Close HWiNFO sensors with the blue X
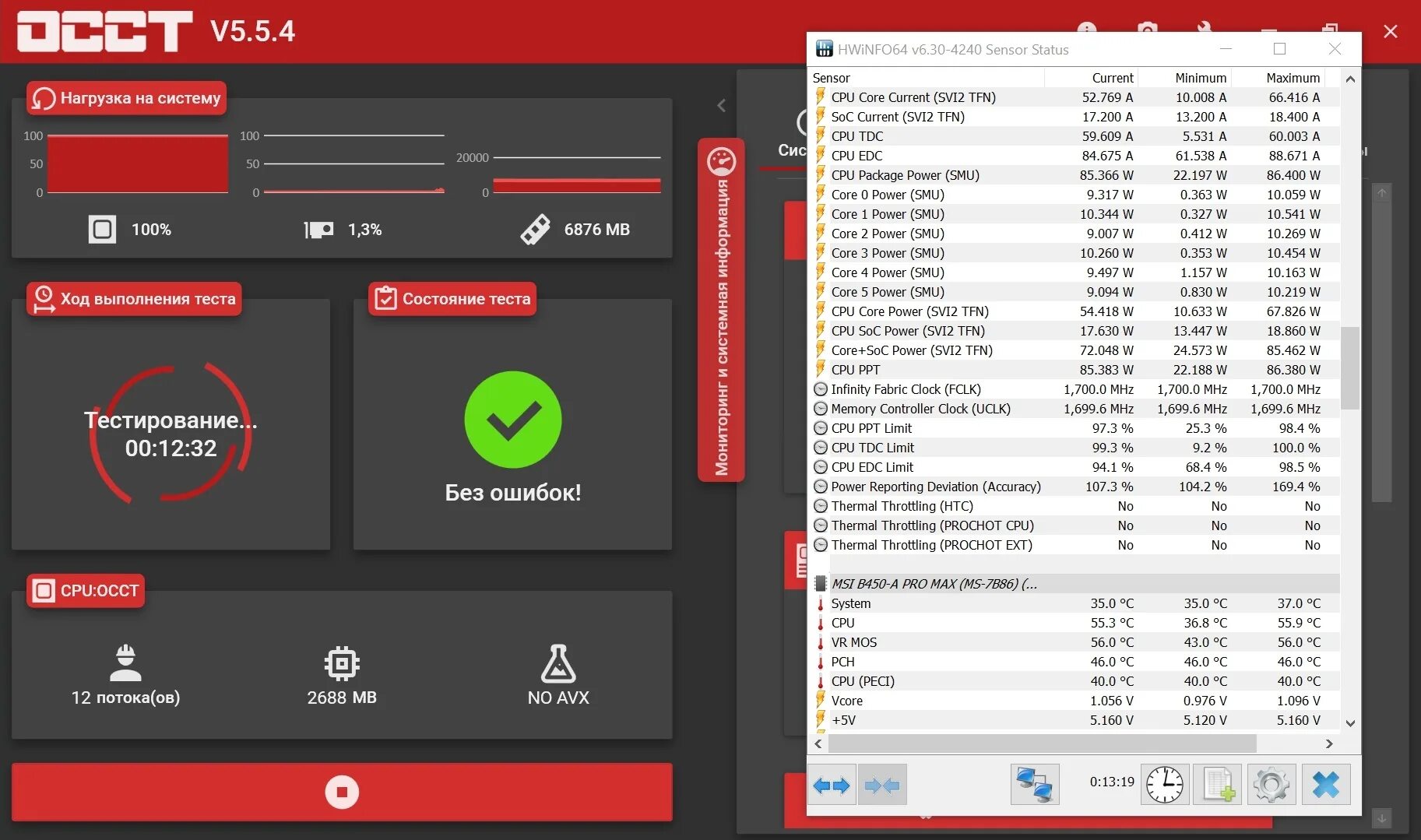The width and height of the screenshot is (1421, 840). click(x=1326, y=784)
